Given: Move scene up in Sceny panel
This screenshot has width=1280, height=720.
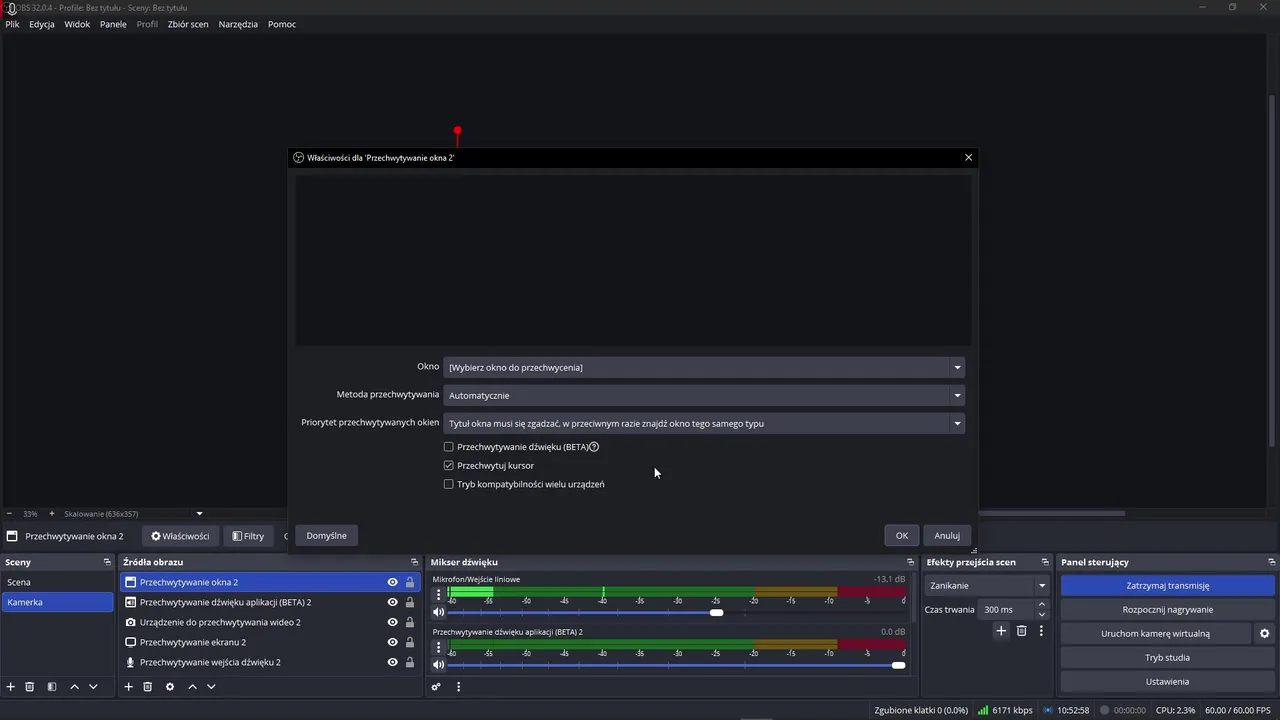Looking at the screenshot, I should (74, 687).
